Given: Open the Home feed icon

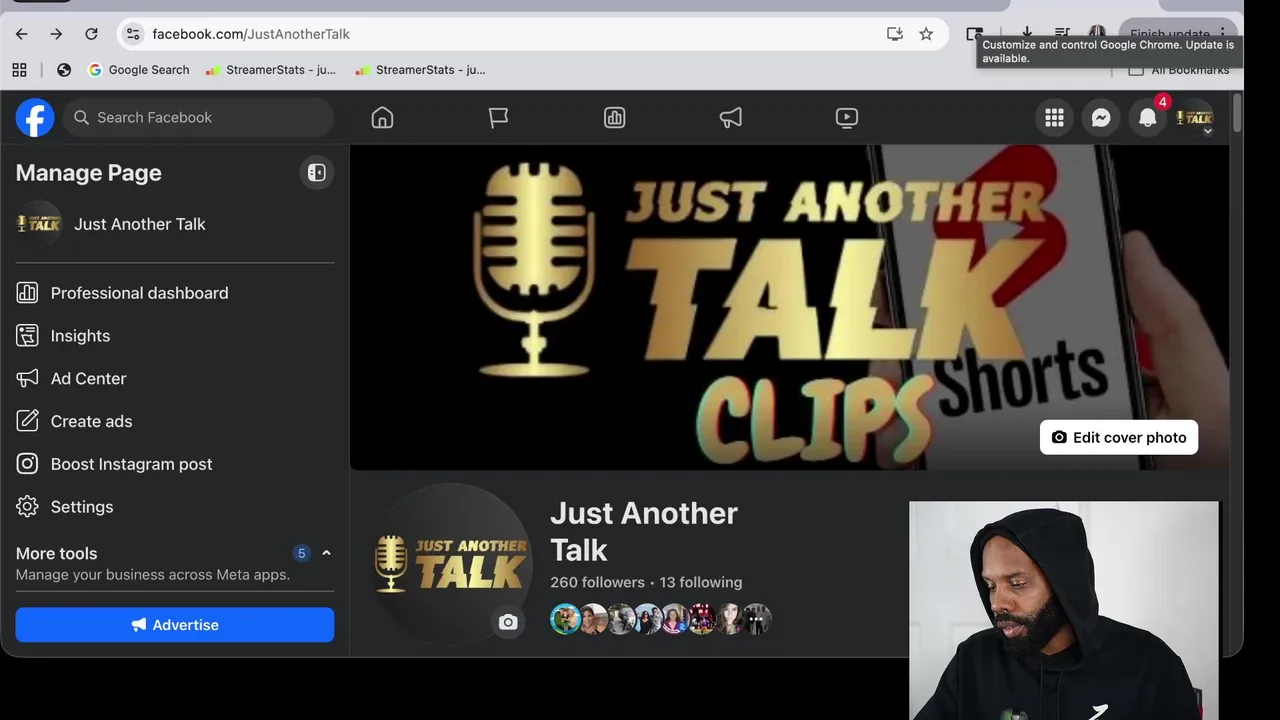Looking at the screenshot, I should [382, 118].
